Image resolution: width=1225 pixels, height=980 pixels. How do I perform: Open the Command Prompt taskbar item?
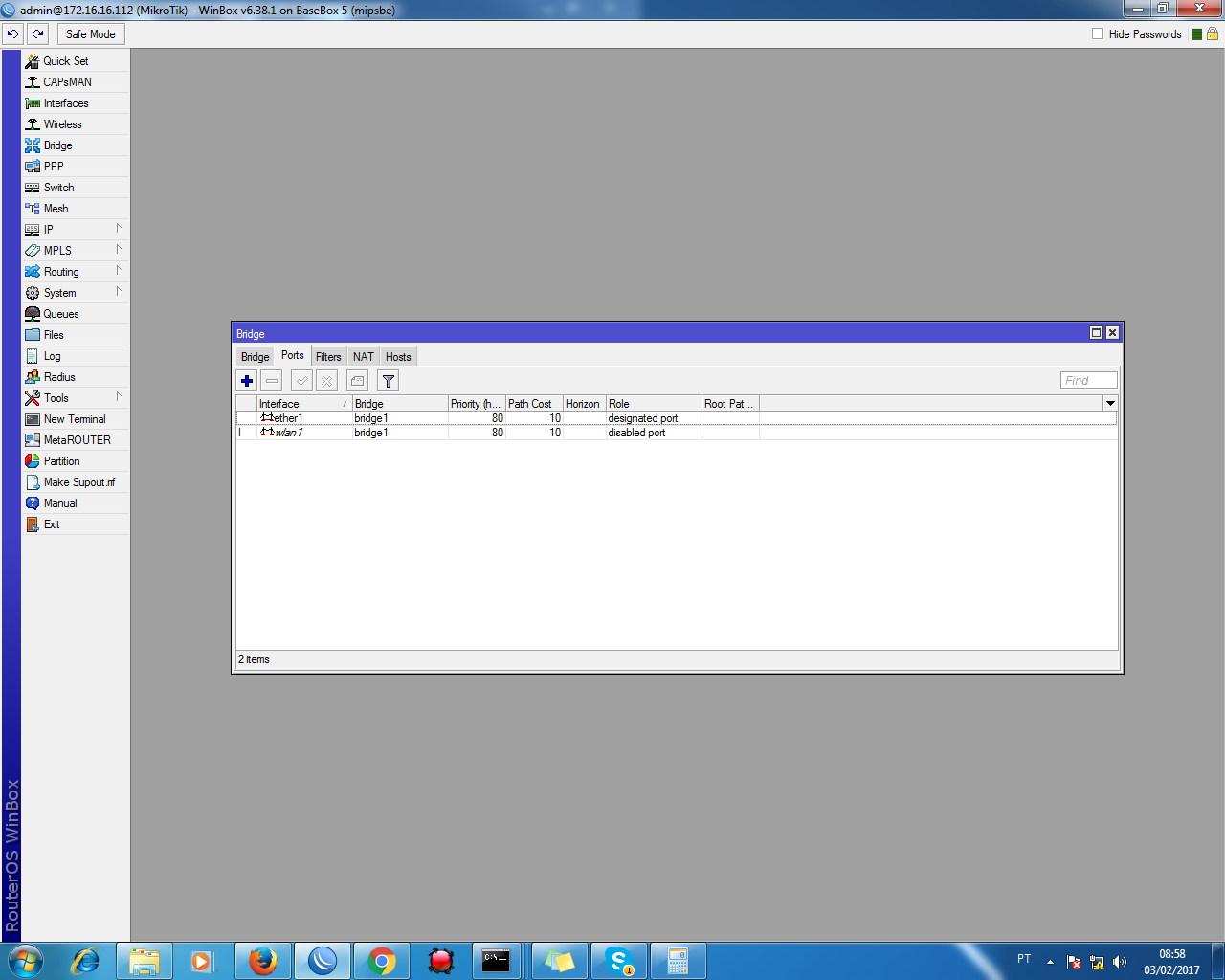tap(496, 961)
